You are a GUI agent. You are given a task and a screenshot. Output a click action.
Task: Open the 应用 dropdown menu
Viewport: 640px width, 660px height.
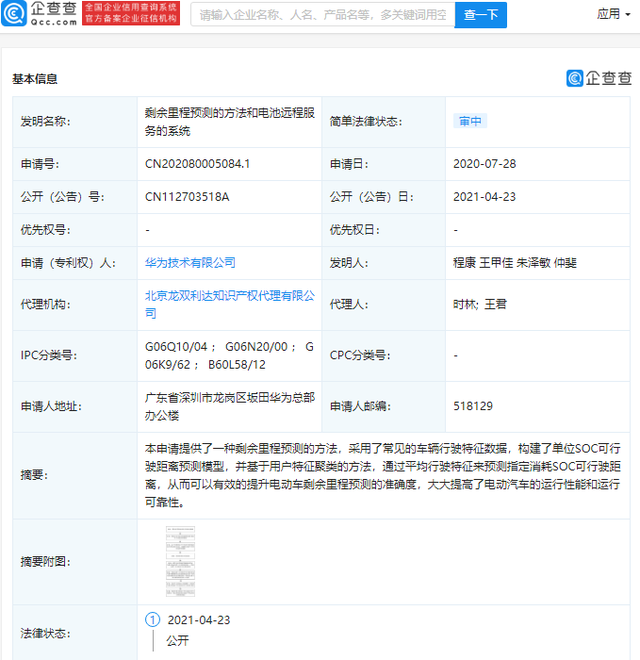[612, 14]
